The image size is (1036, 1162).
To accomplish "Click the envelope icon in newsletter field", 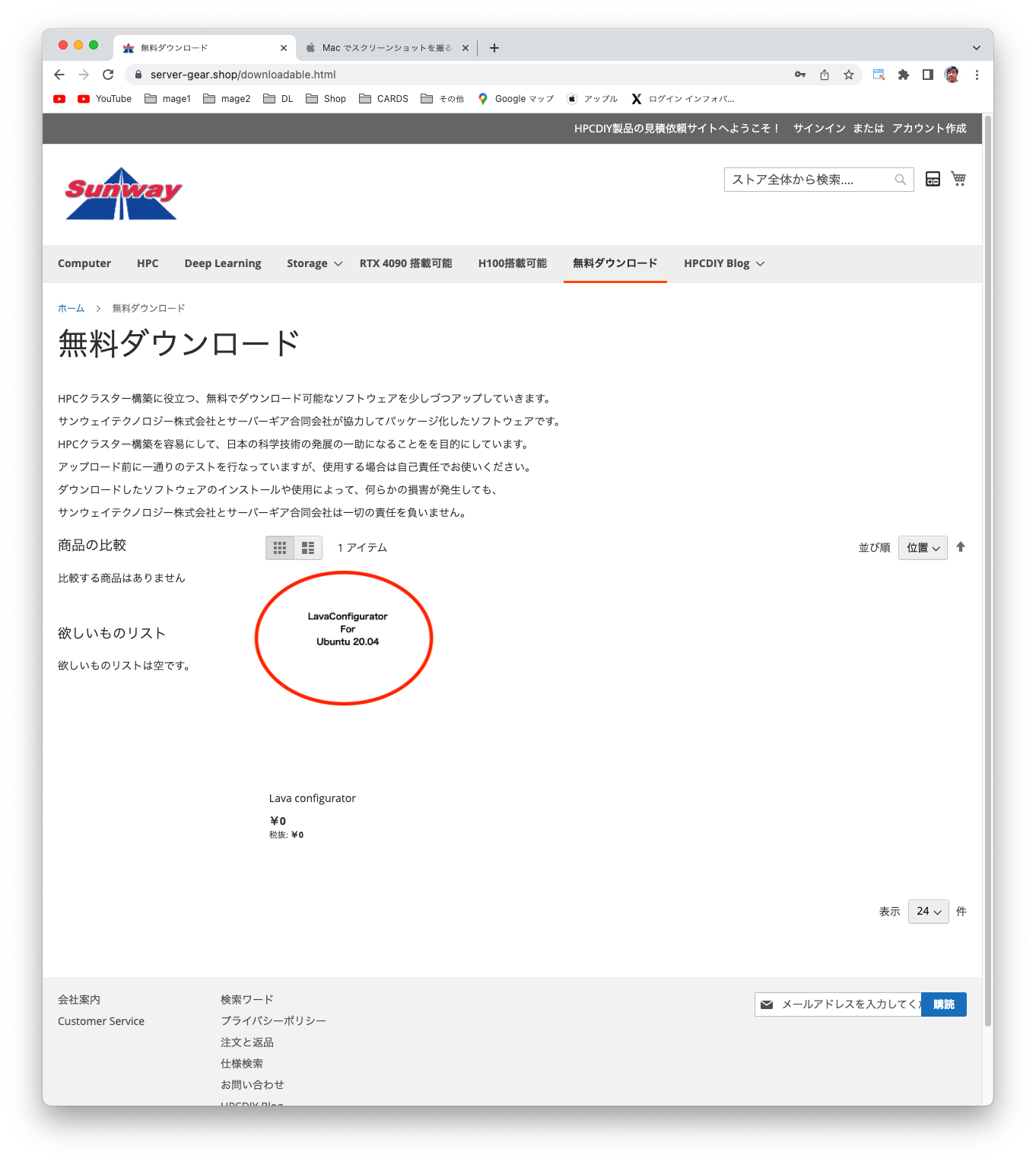I will (767, 1004).
